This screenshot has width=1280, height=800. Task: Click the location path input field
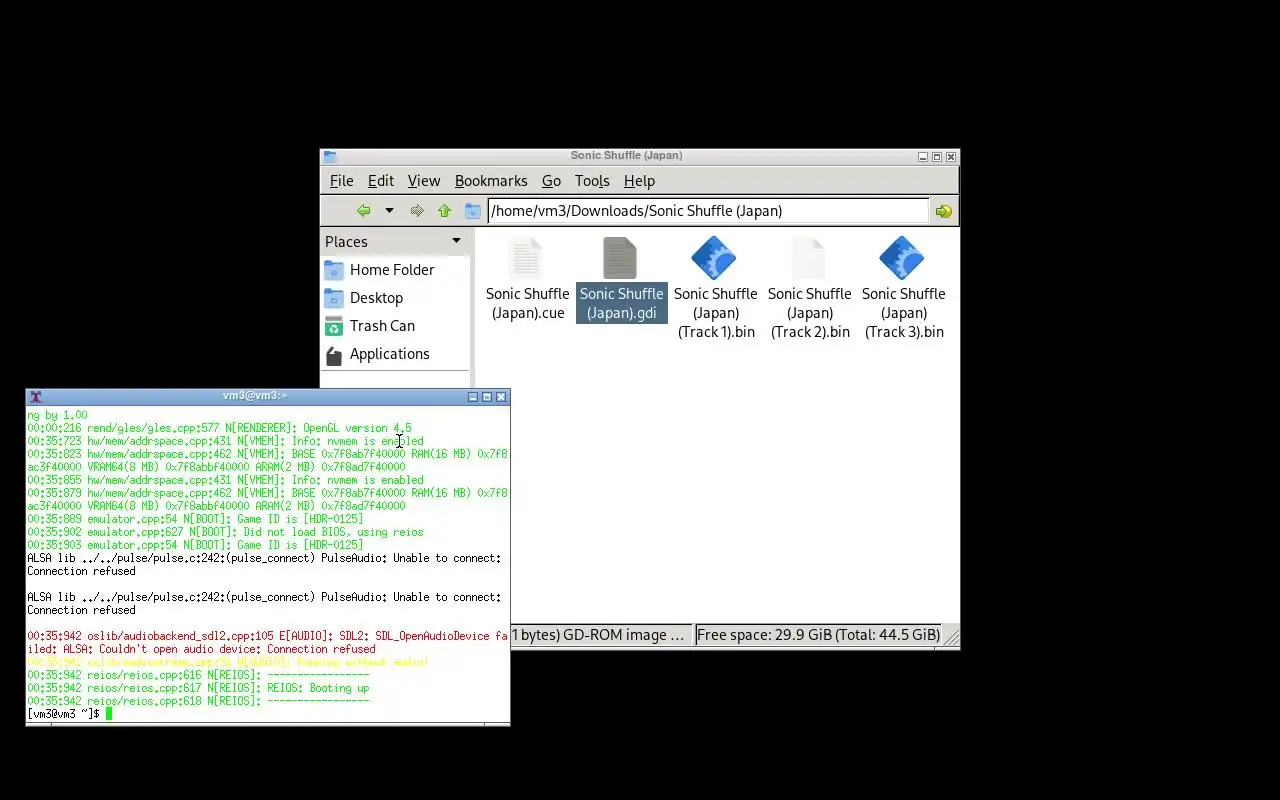708,211
